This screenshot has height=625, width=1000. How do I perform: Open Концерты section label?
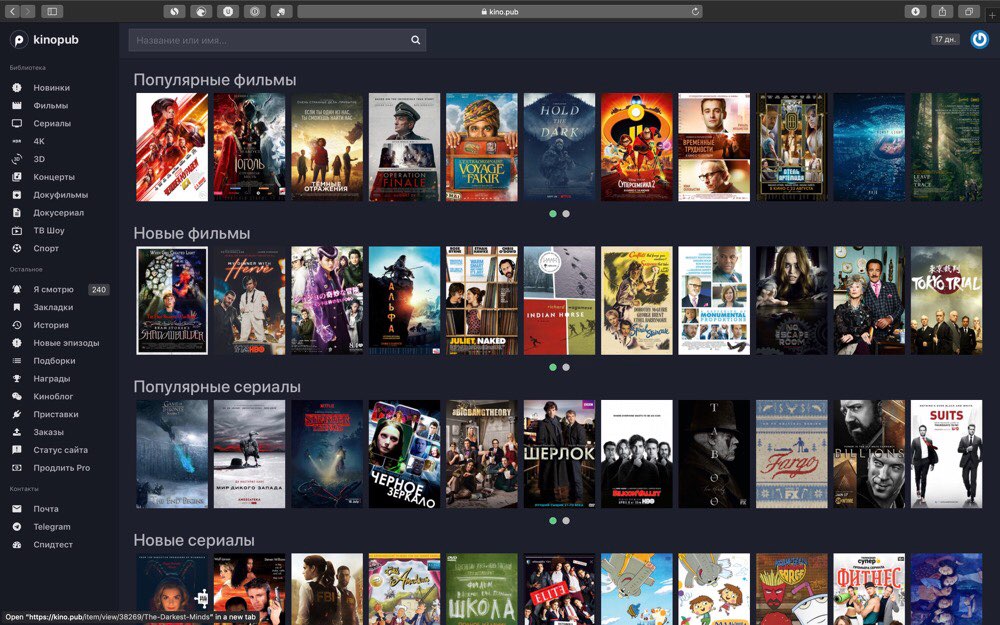(54, 177)
